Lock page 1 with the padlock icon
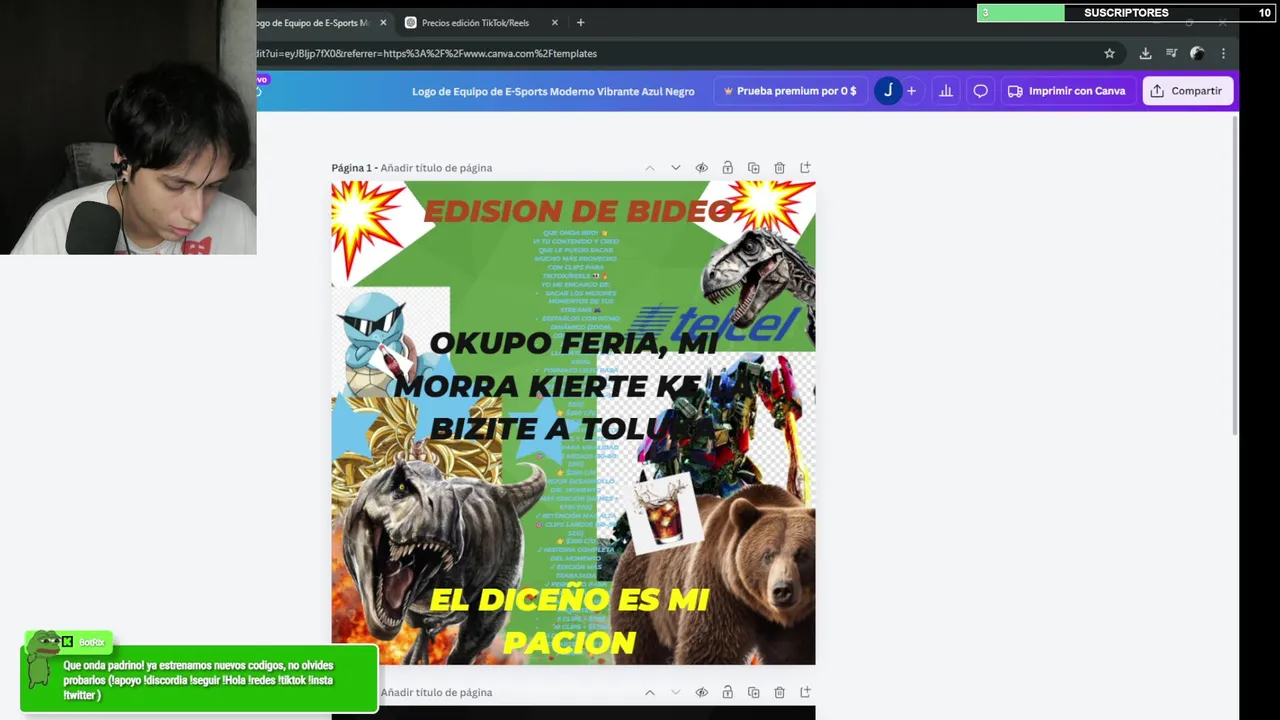Screen dimensions: 1280x720 (727, 168)
